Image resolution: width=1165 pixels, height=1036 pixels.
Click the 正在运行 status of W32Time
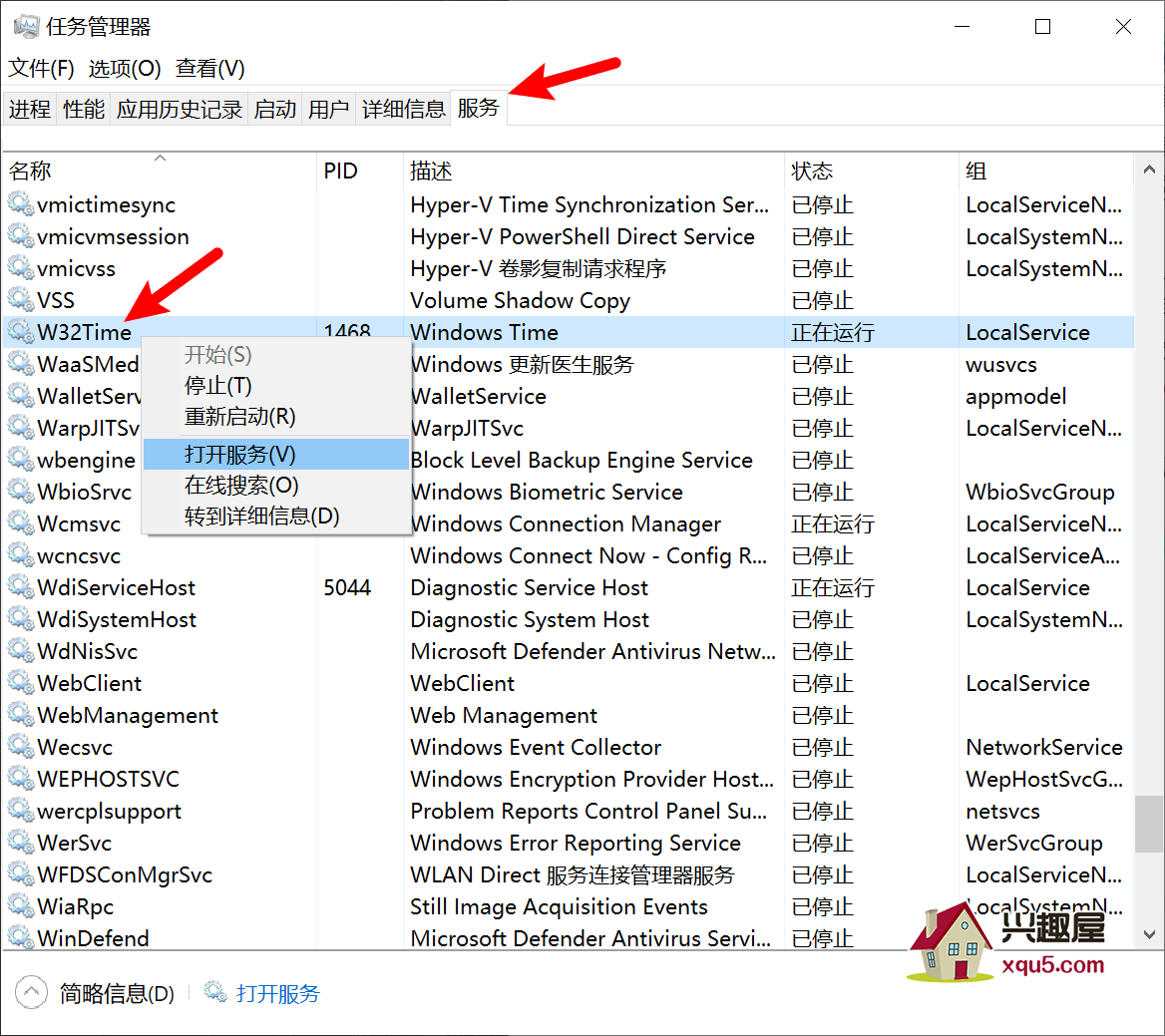click(833, 332)
